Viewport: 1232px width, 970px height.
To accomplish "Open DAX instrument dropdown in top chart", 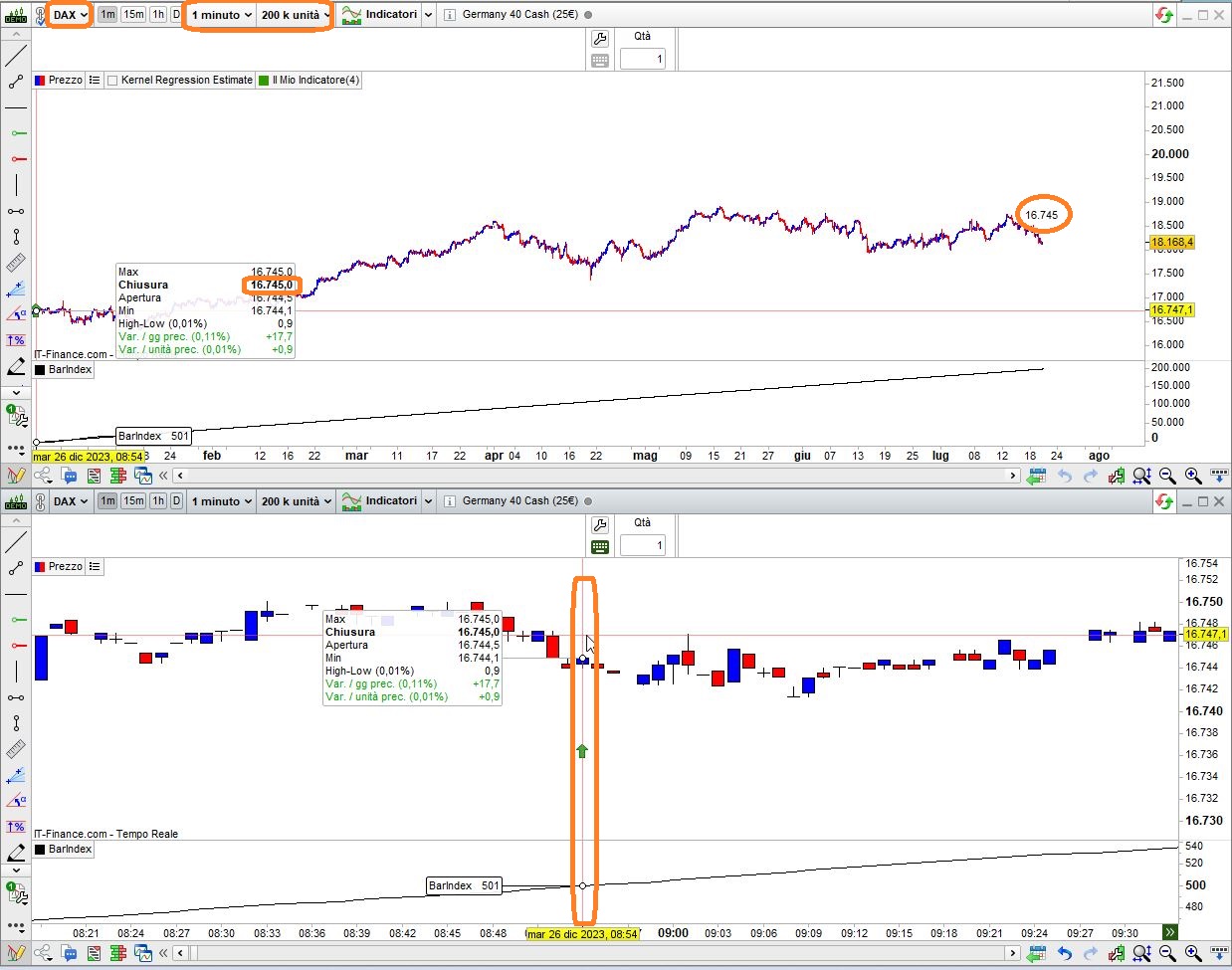I will [x=71, y=15].
